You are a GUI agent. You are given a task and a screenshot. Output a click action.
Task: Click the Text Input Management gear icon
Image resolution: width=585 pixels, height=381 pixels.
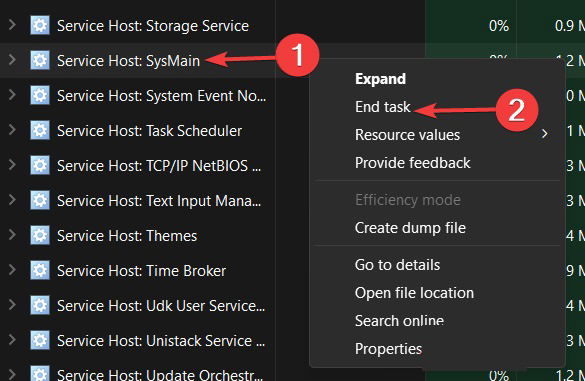pyautogui.click(x=40, y=200)
